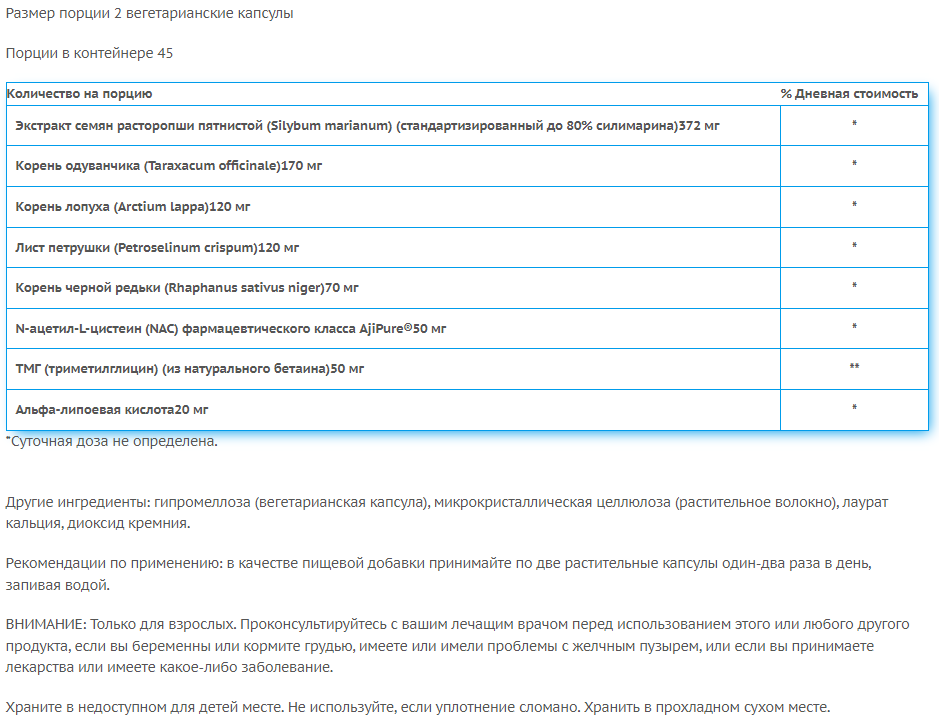Click the 'Рекомендации по применению' paragraph
Image resolution: width=939 pixels, height=723 pixels.
[x=438, y=574]
